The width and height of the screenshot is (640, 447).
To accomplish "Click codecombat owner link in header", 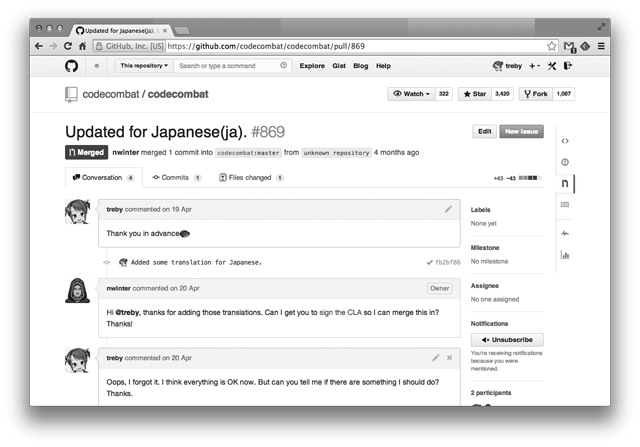I will pos(111,94).
